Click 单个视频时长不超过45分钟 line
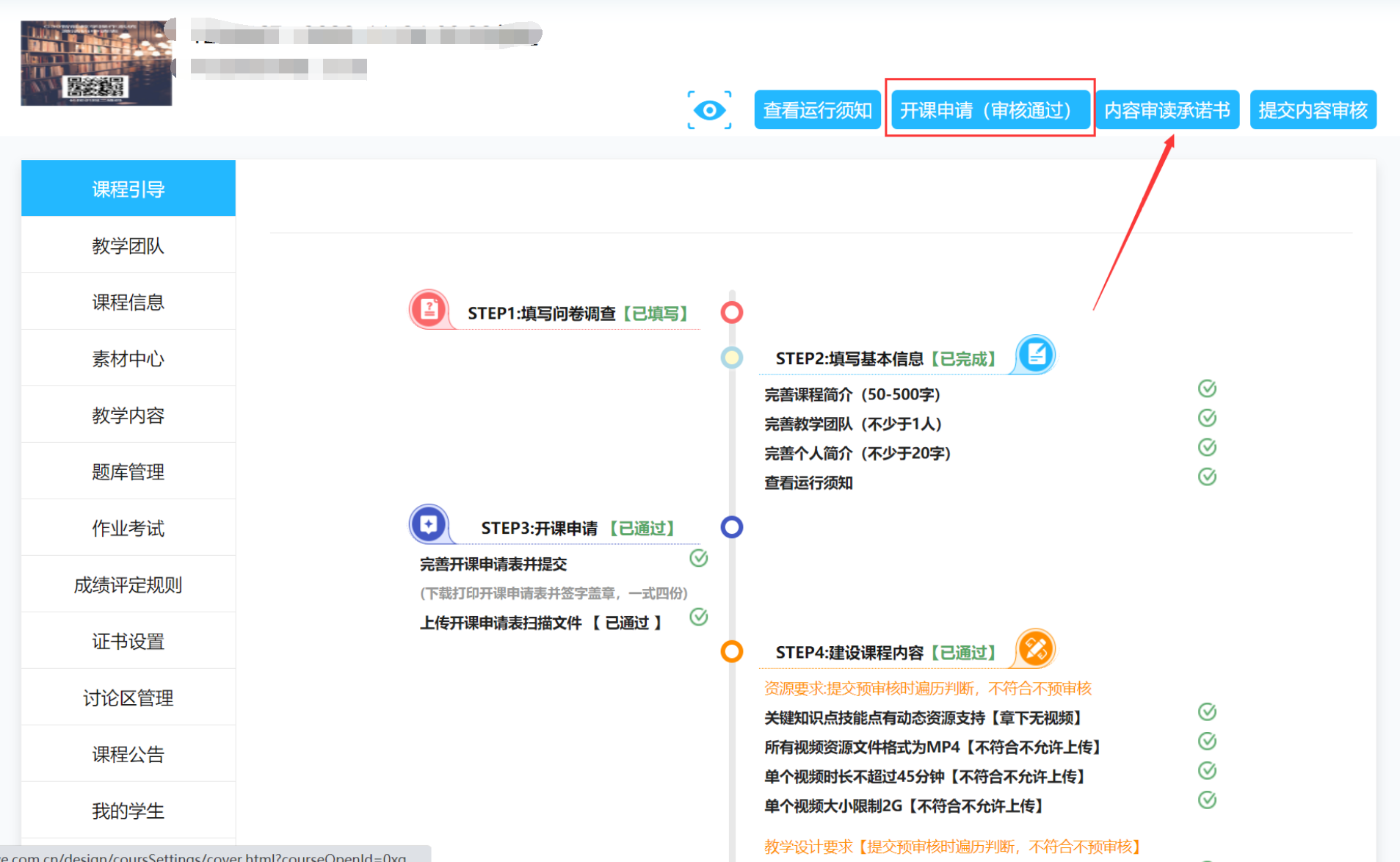Viewport: 1400px width, 862px height. 925,776
